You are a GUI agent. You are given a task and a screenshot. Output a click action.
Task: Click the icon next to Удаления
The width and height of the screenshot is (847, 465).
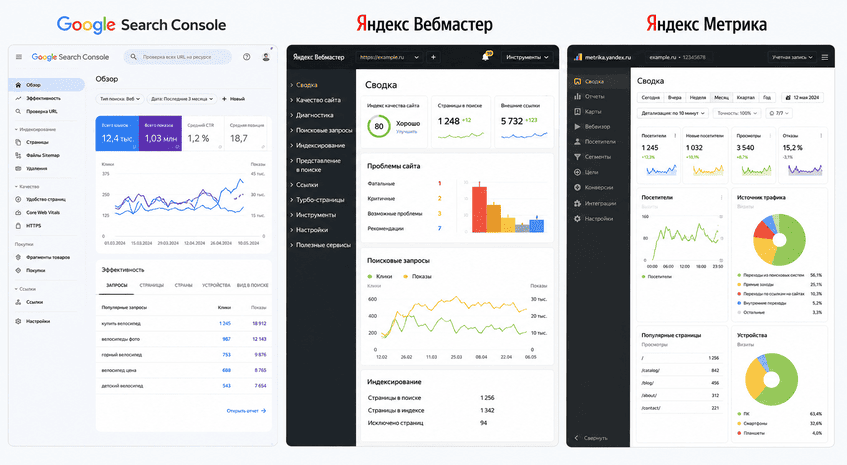click(x=18, y=169)
